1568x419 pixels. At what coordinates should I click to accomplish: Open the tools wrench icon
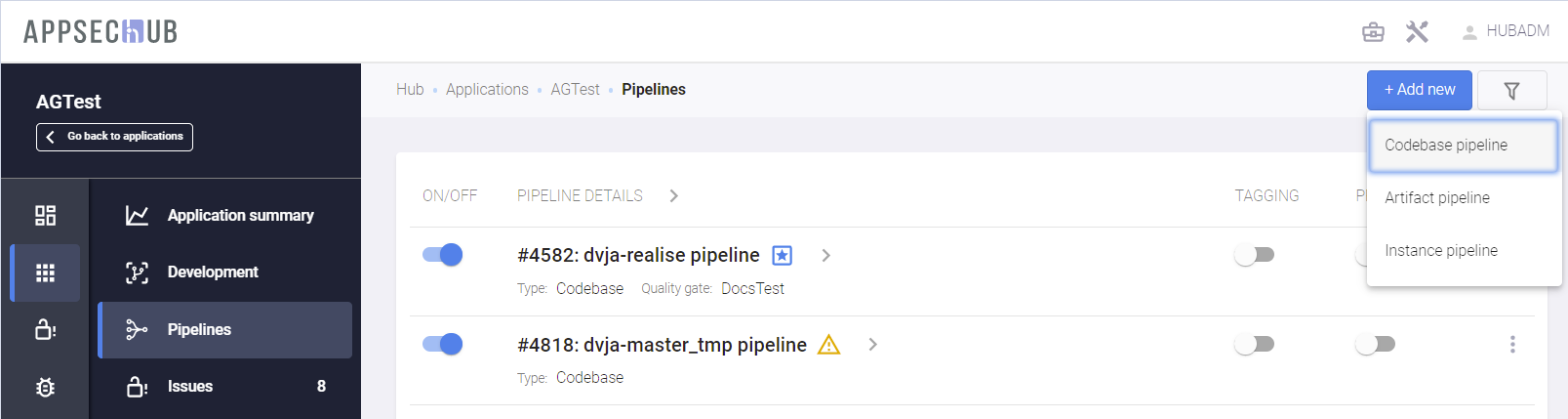(1417, 32)
